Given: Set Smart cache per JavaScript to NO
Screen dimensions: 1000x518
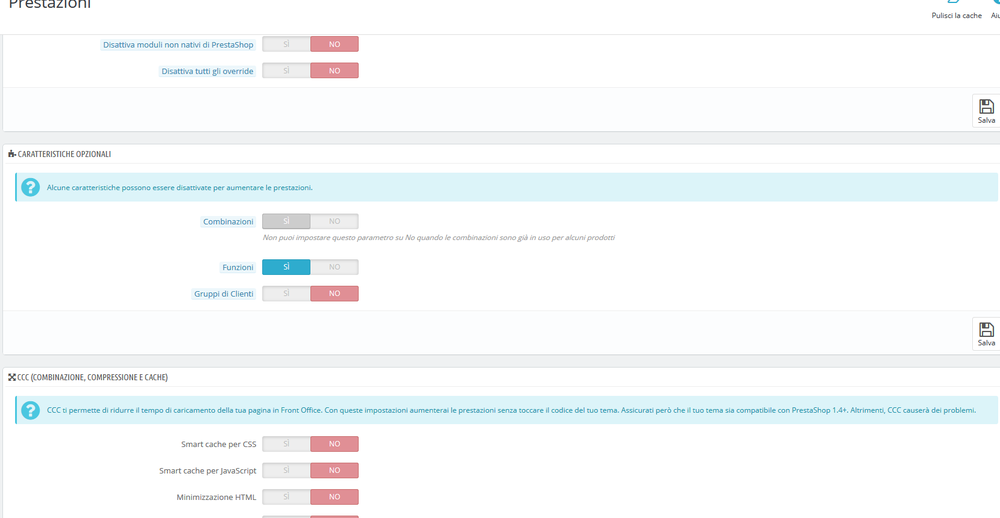Looking at the screenshot, I should 334,471.
